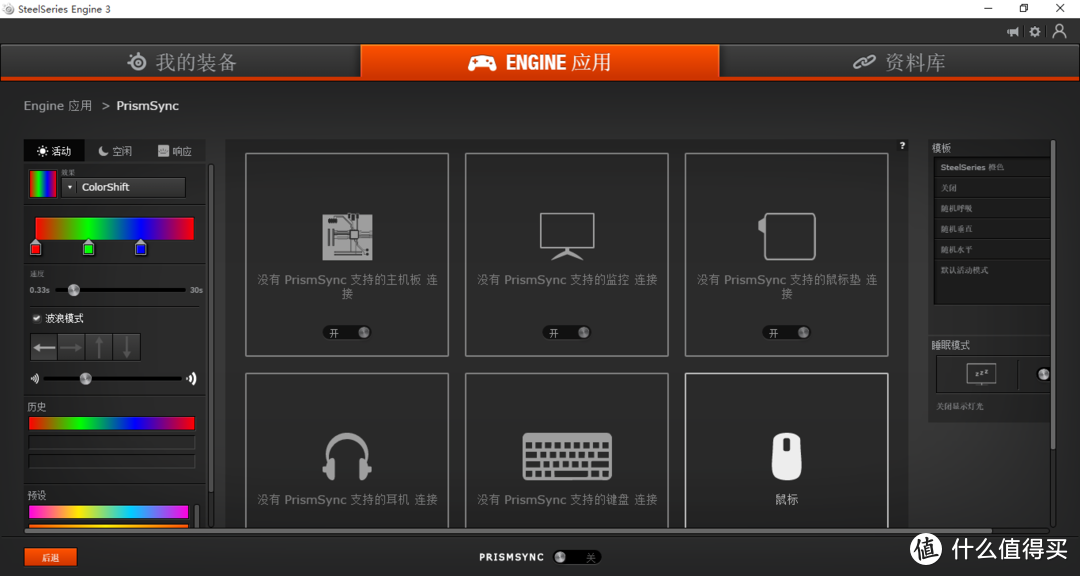Click the horizontal scrollbar at bottom
This screenshot has width=1080, height=576.
[508, 531]
